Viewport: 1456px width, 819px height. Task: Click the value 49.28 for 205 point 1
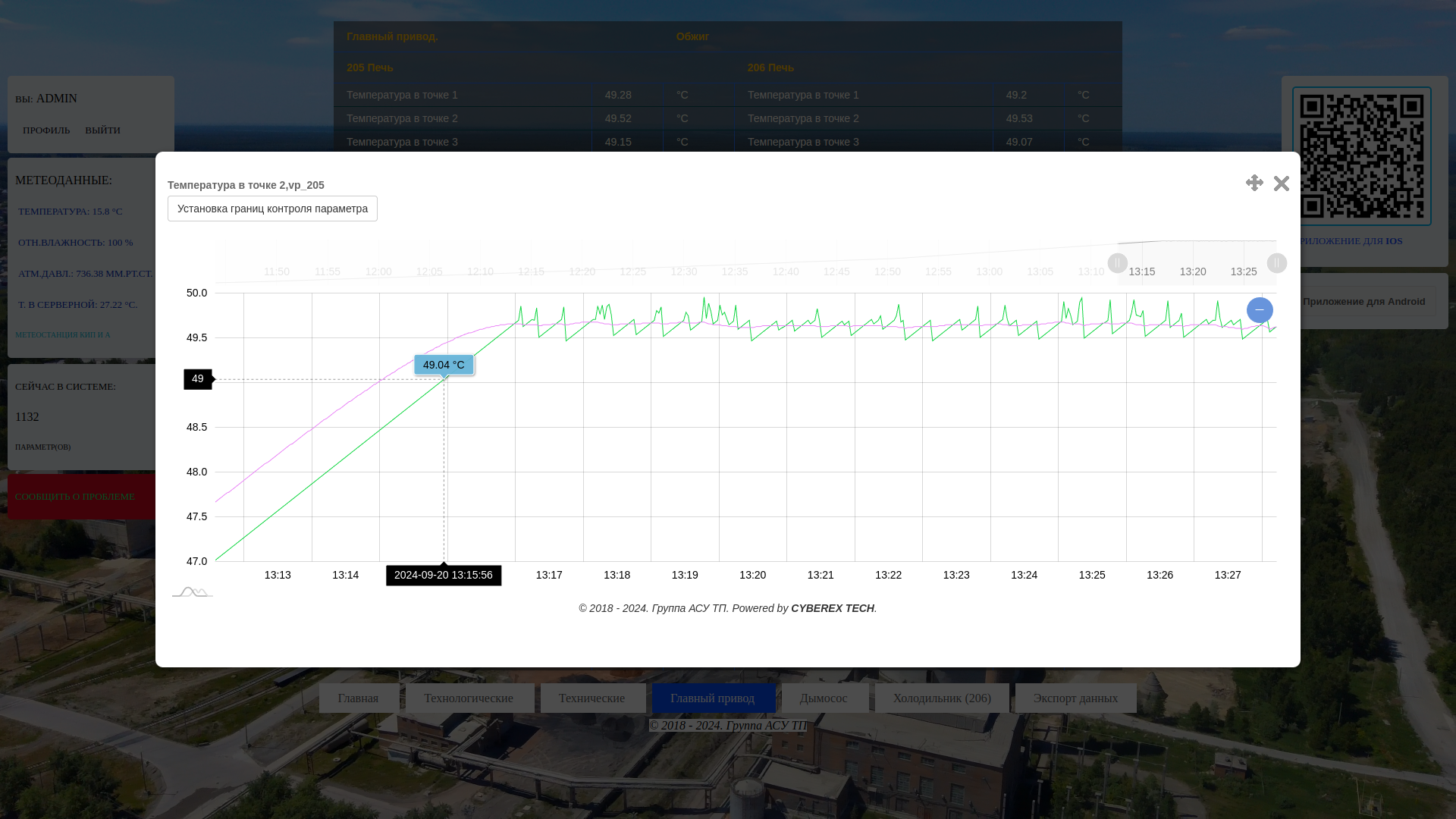[x=618, y=95]
